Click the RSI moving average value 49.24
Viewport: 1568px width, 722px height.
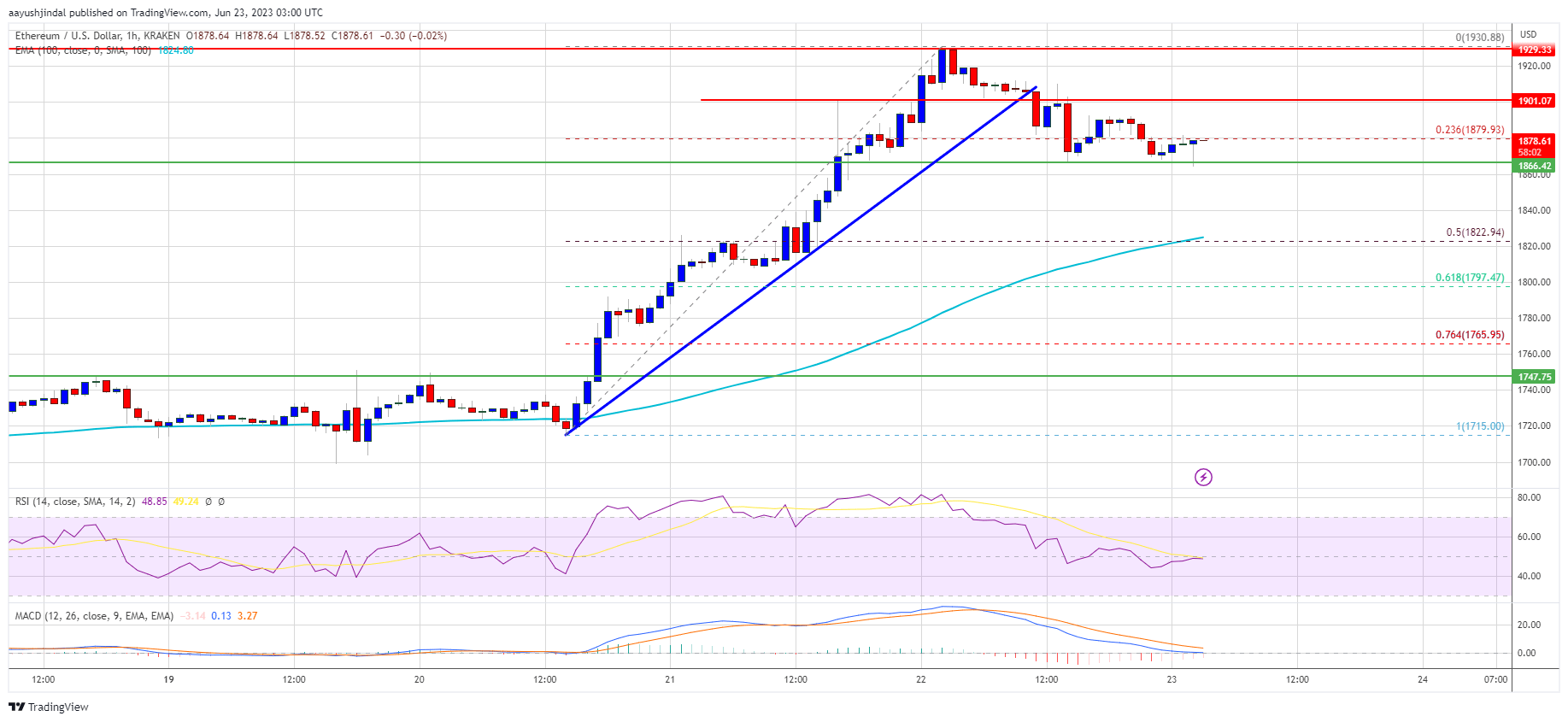(x=185, y=502)
